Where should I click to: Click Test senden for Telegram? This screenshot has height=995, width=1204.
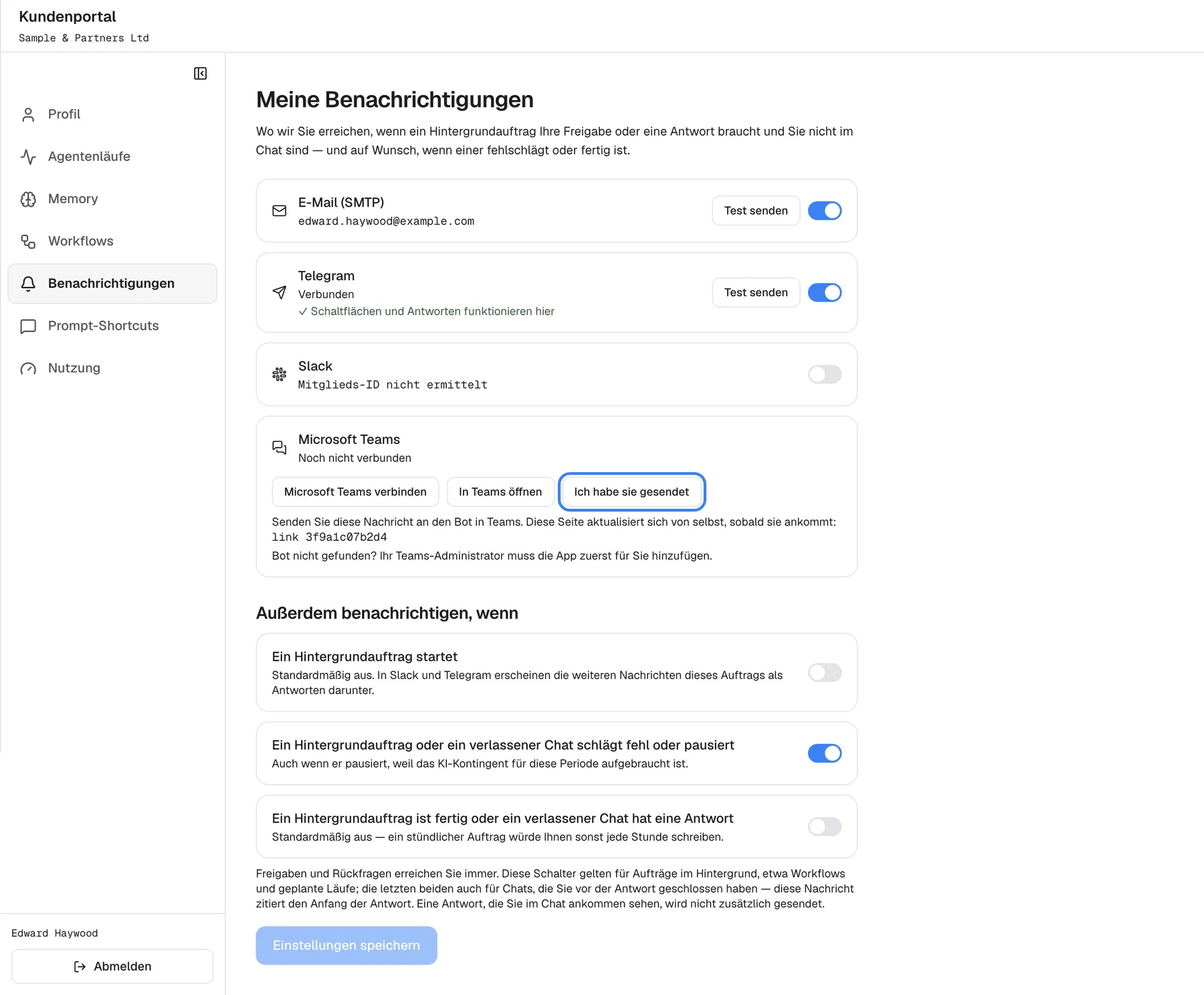pos(756,292)
